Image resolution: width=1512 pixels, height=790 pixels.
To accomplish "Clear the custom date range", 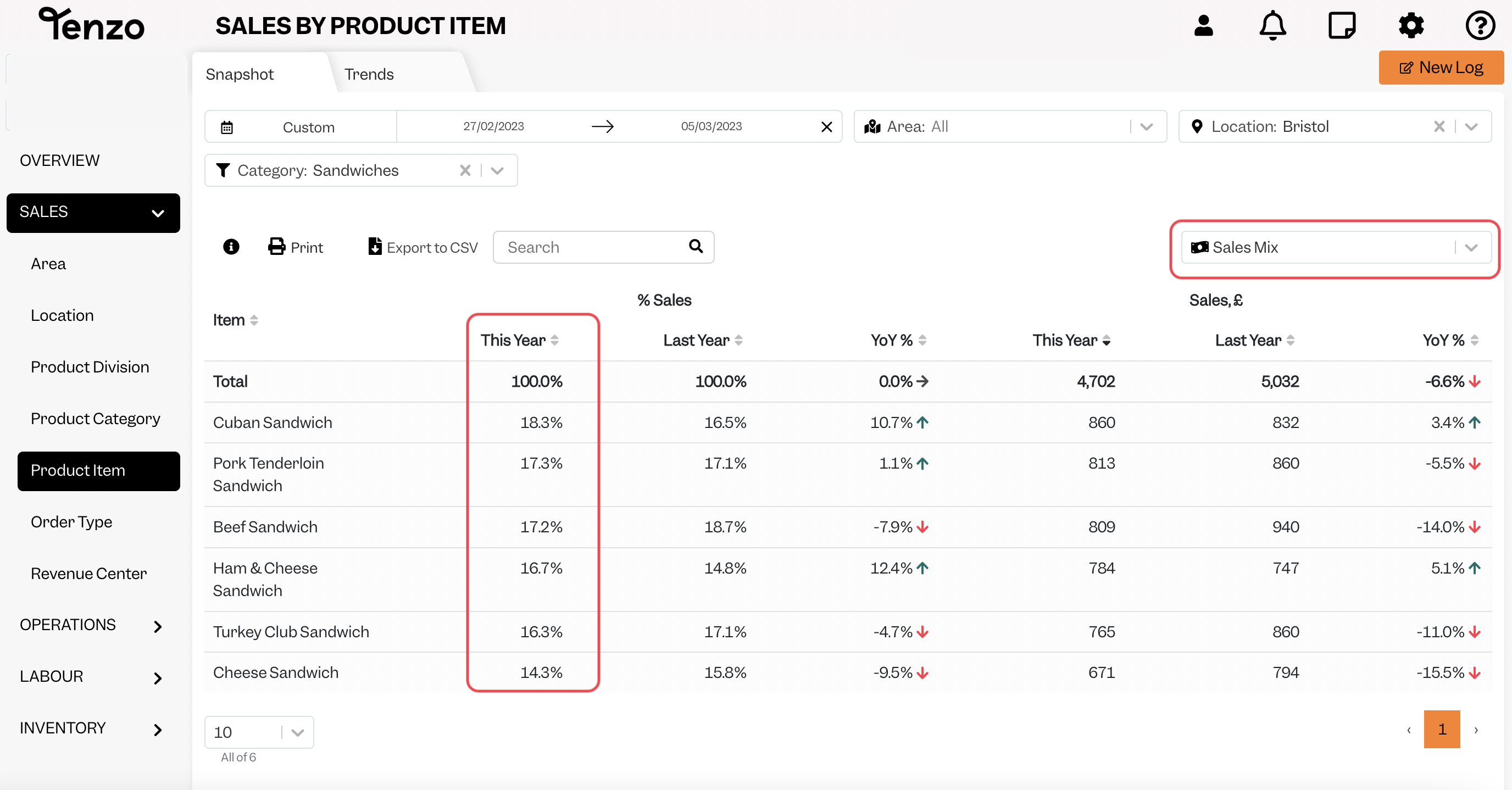I will pos(826,127).
